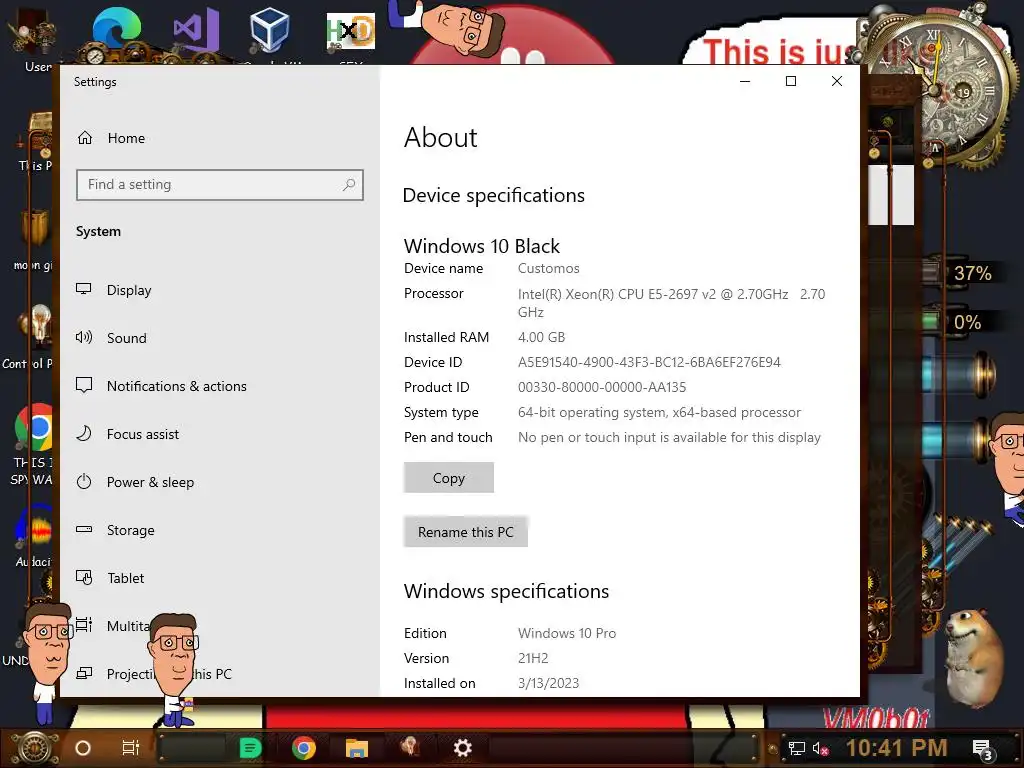The image size is (1024, 768).
Task: Open Cortana circle on the taskbar
Action: tap(82, 748)
